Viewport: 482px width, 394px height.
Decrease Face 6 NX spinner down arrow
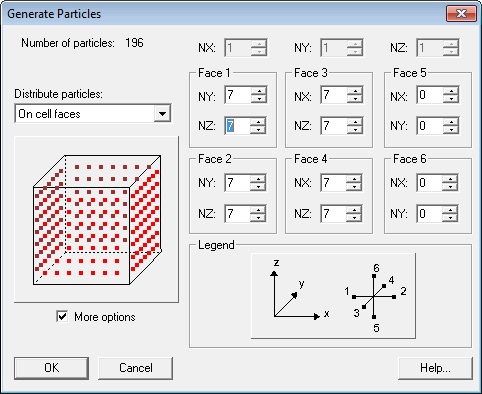point(451,187)
